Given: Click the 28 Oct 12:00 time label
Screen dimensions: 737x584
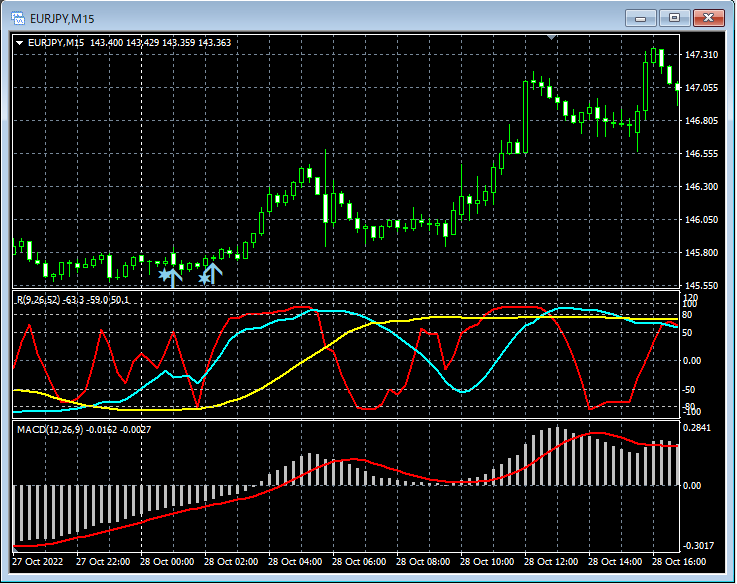Looking at the screenshot, I should (x=553, y=562).
